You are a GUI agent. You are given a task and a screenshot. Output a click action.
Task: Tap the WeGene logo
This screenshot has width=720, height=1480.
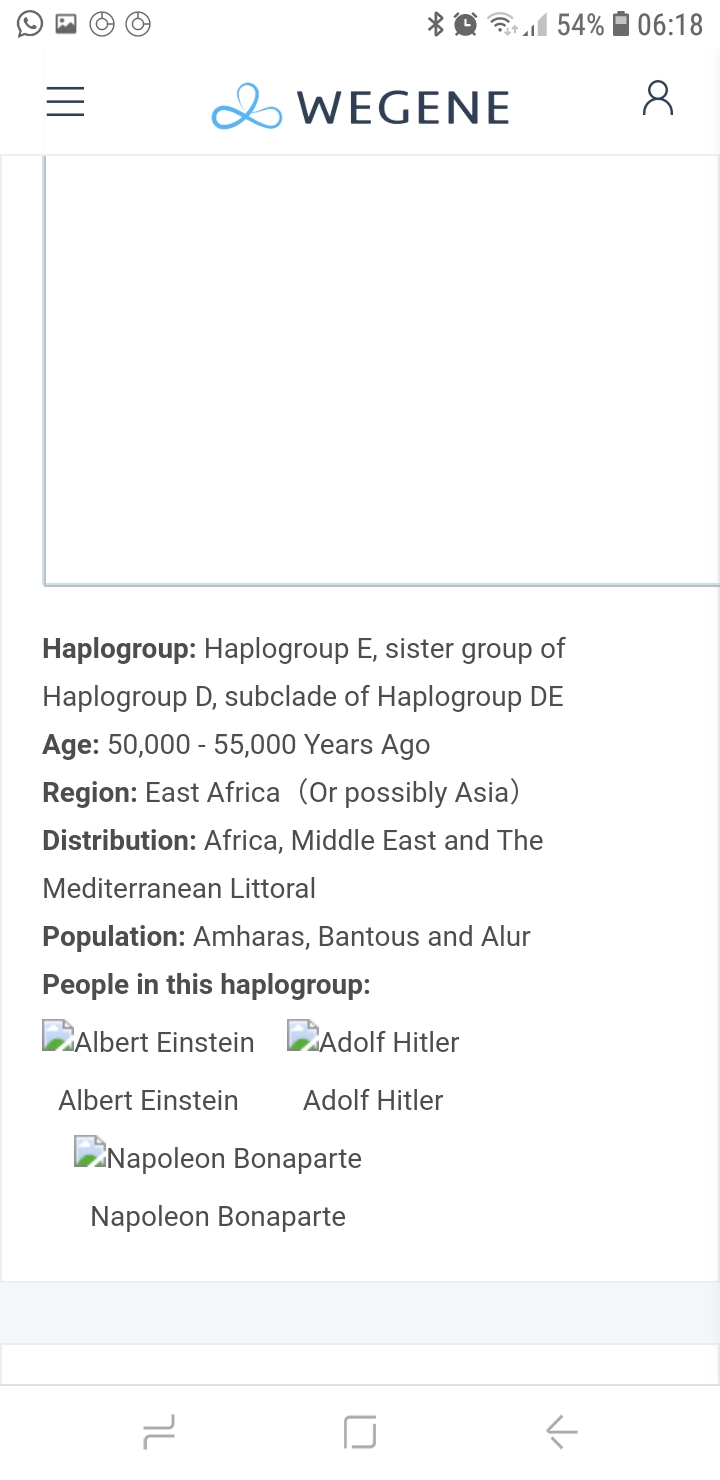coord(360,107)
